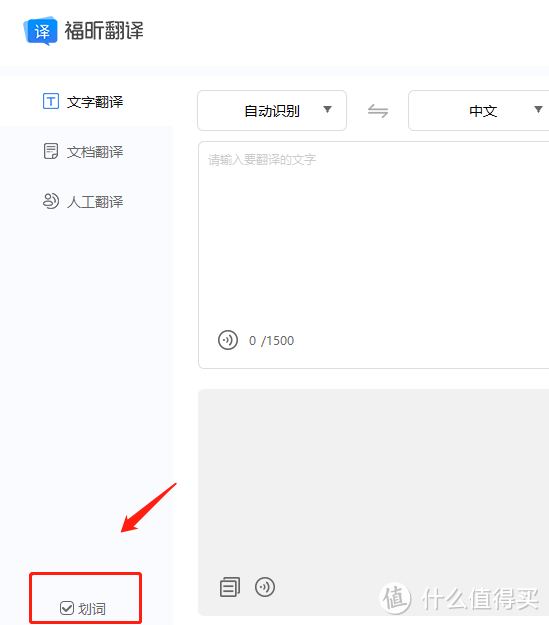Toggle the 划词 checkbox

pyautogui.click(x=67, y=608)
